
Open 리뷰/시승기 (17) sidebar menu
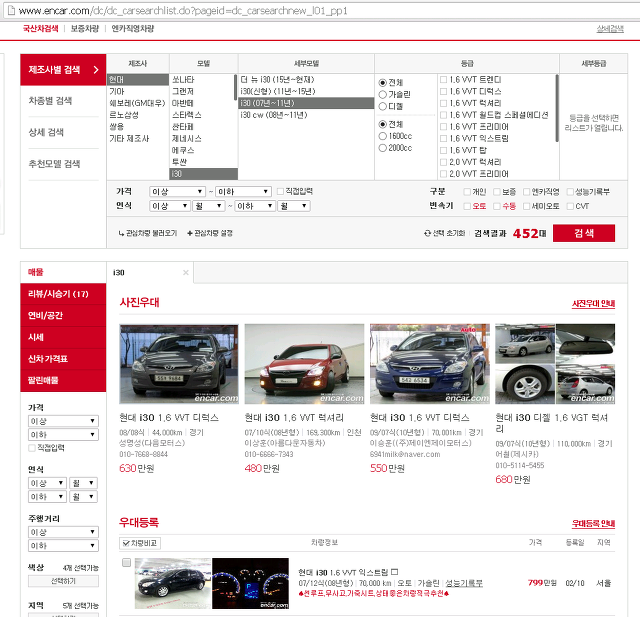point(63,294)
